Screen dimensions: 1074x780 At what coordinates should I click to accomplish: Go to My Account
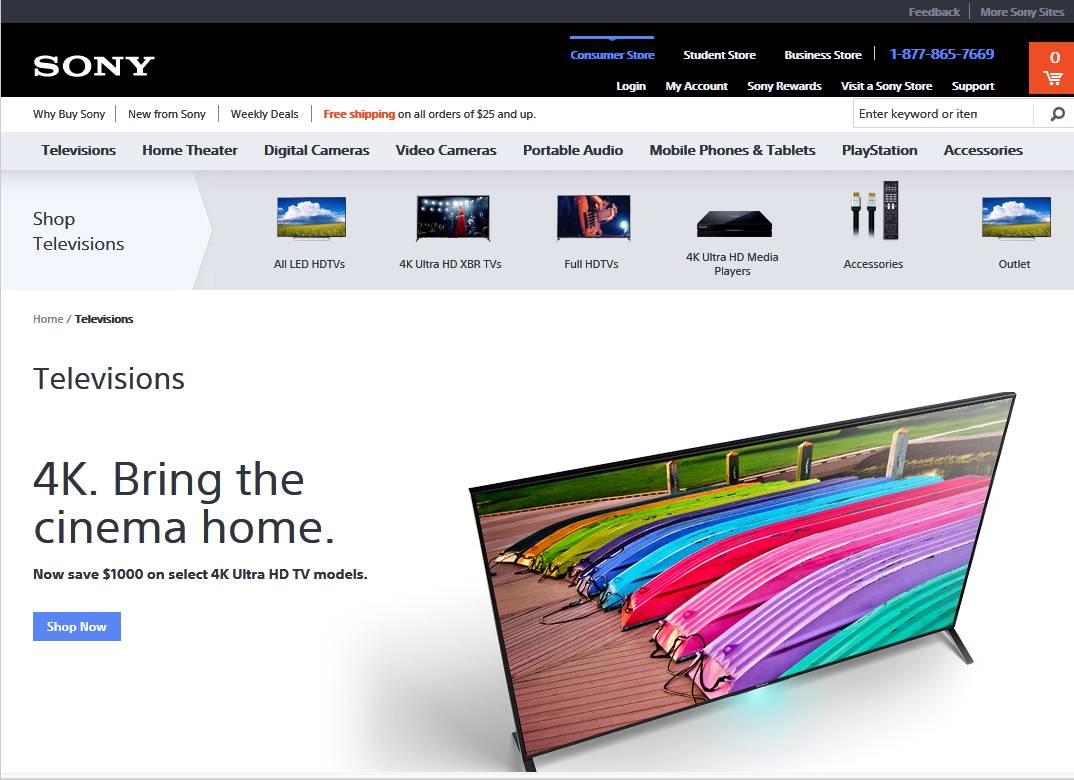[x=697, y=86]
